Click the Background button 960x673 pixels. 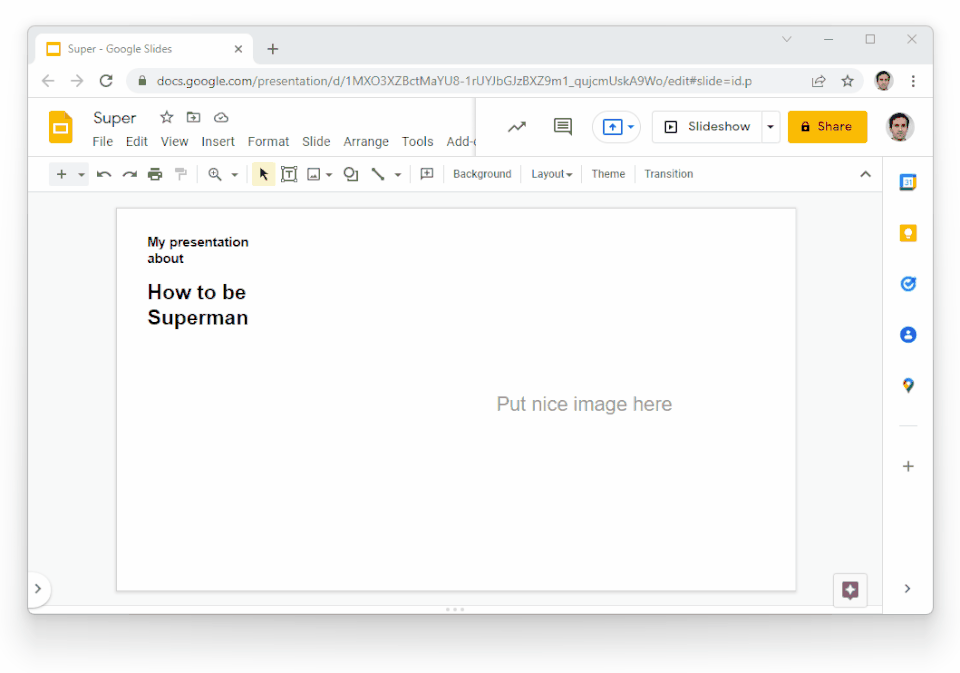(482, 174)
